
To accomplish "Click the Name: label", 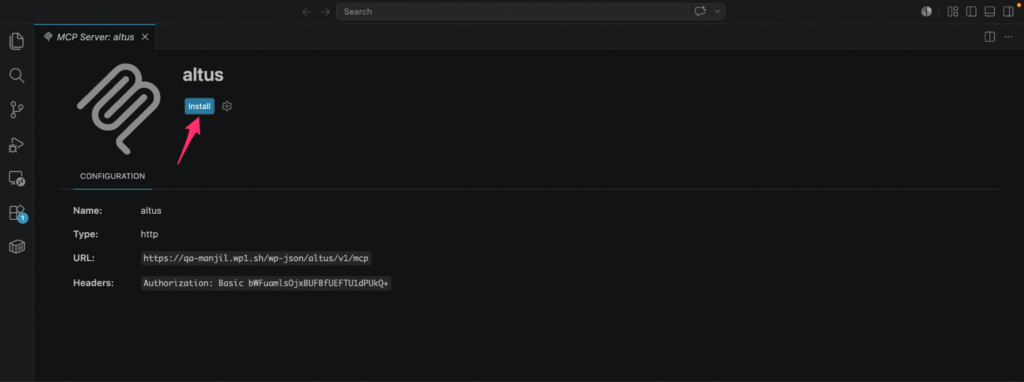I will [87, 211].
